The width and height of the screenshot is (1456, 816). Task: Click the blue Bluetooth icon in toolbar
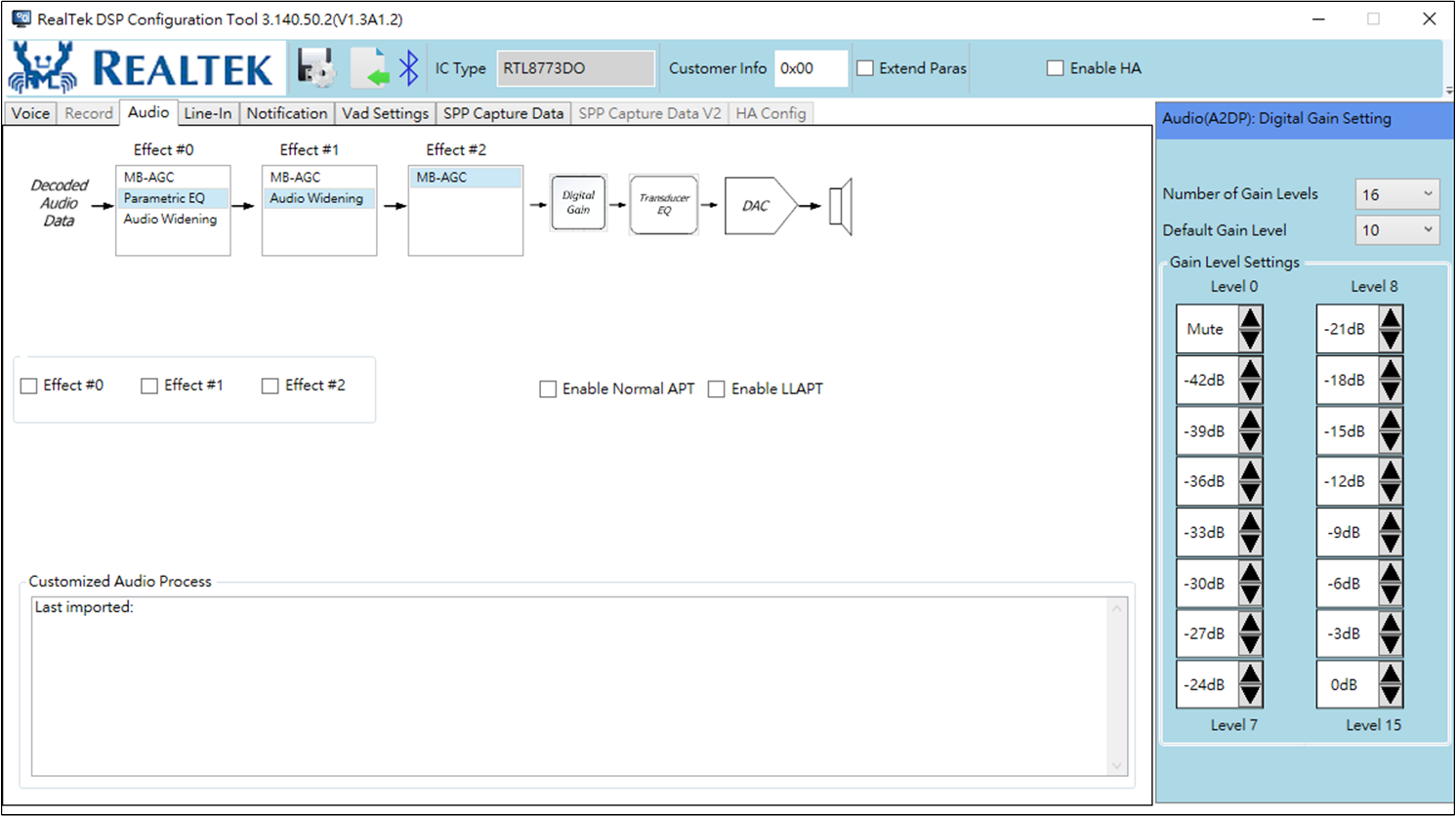pos(409,67)
